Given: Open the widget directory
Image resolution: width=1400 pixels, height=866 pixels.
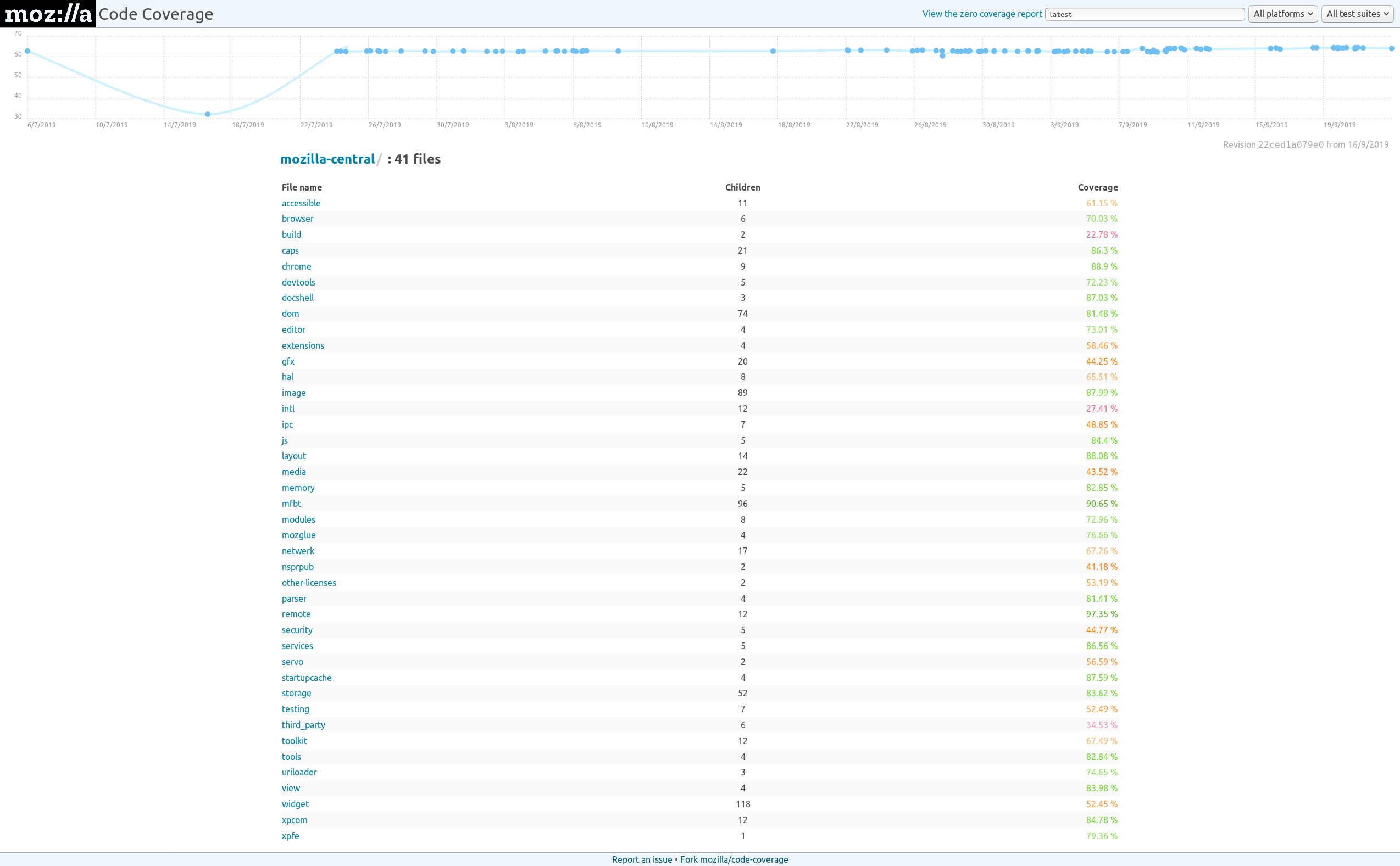Looking at the screenshot, I should [x=295, y=804].
